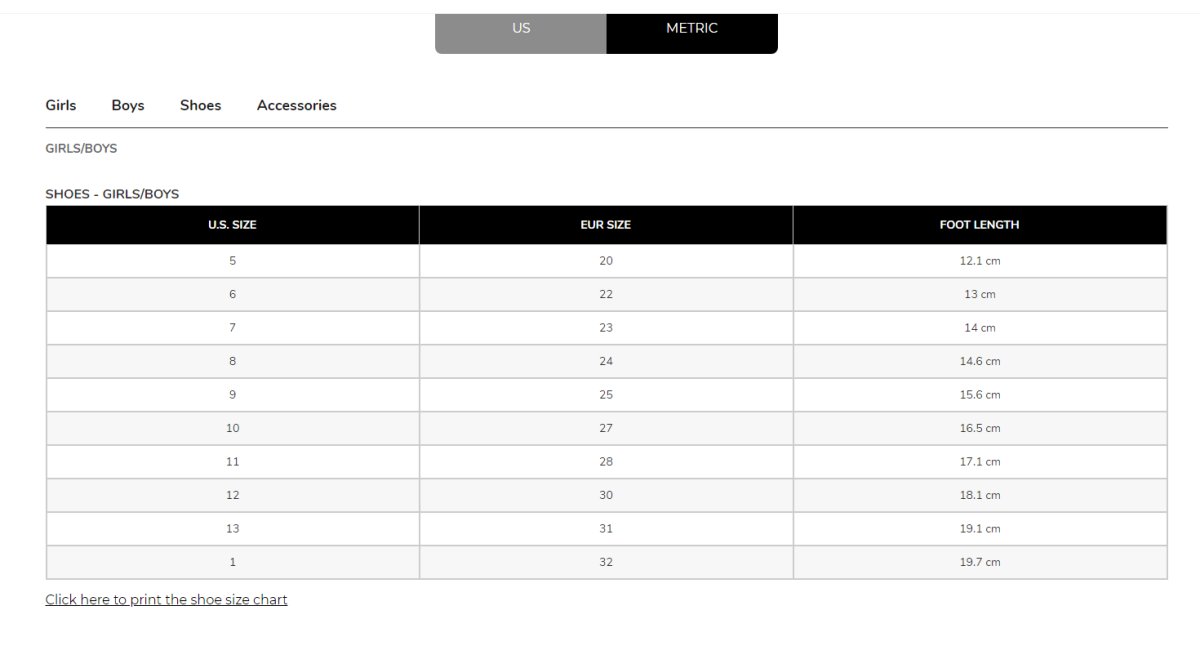Select the GIRLS/BOYS section label
1200x646 pixels.
coord(81,148)
